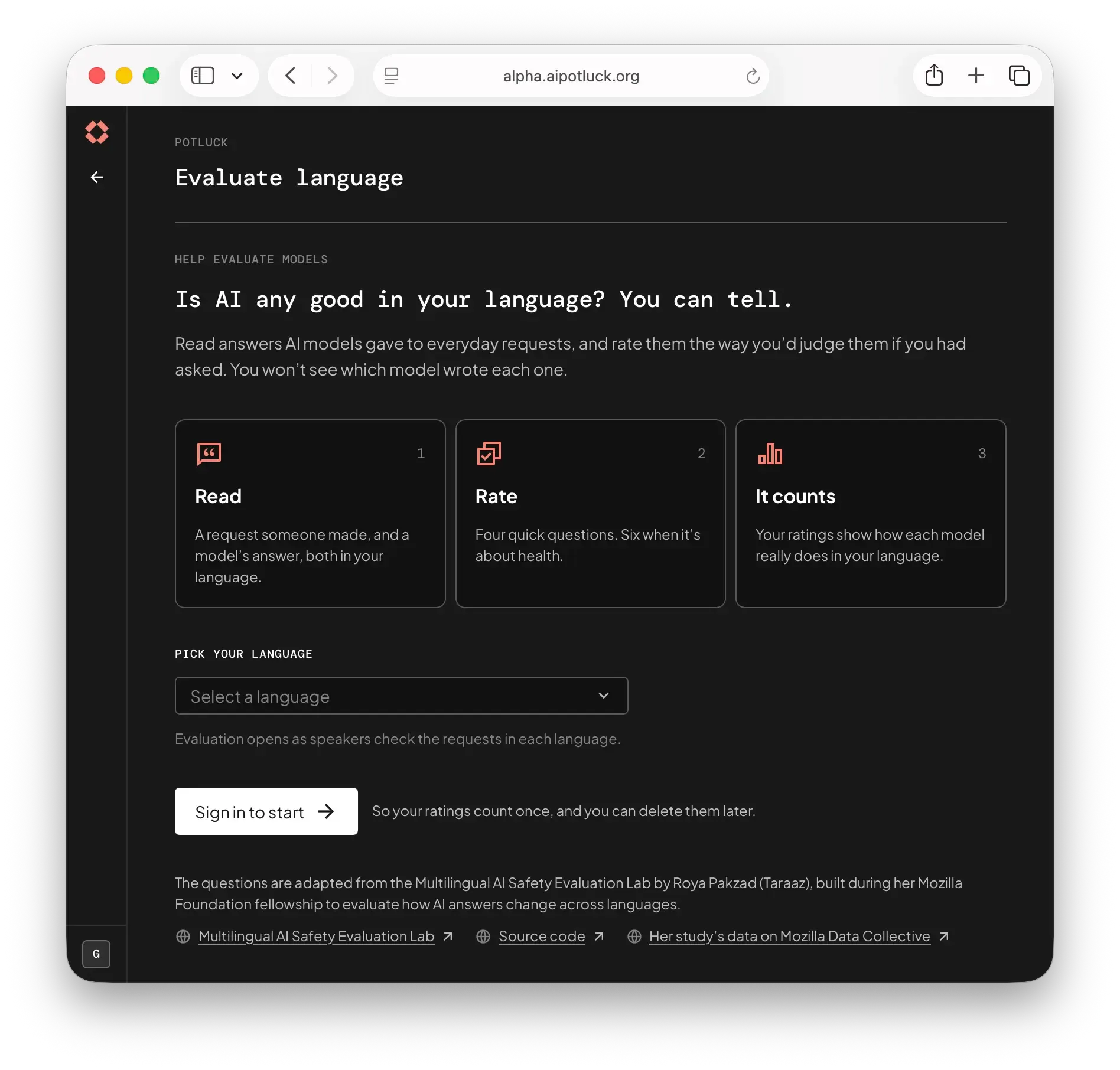Open the browser Share icon
The height and width of the screenshot is (1070, 1120).
pyautogui.click(x=934, y=75)
